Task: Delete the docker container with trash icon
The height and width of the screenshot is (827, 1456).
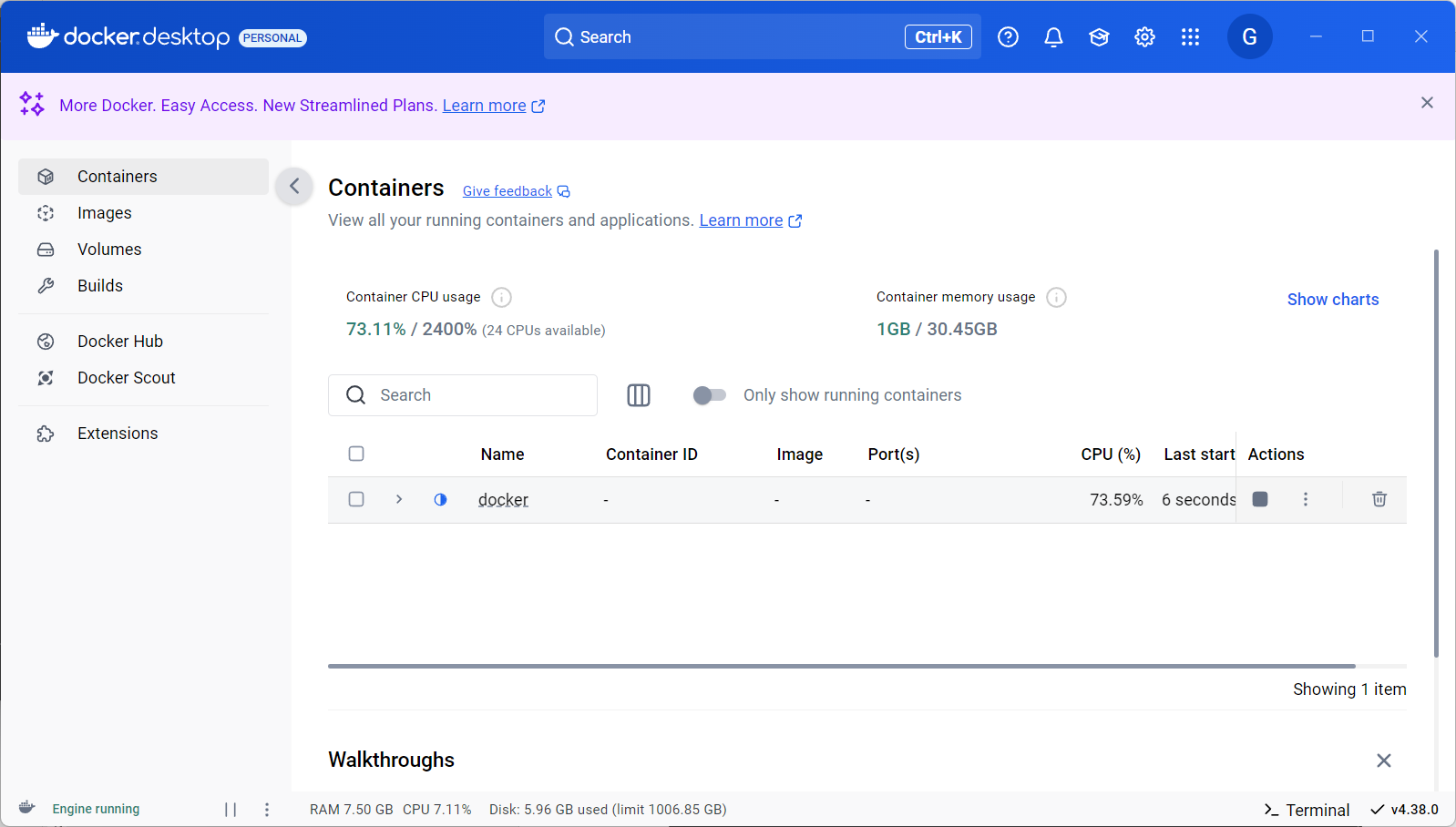Action: [x=1379, y=499]
